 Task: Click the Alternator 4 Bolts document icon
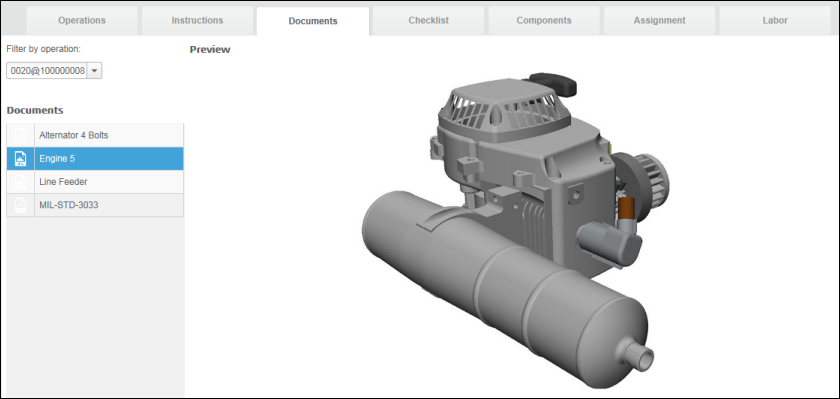(x=20, y=135)
